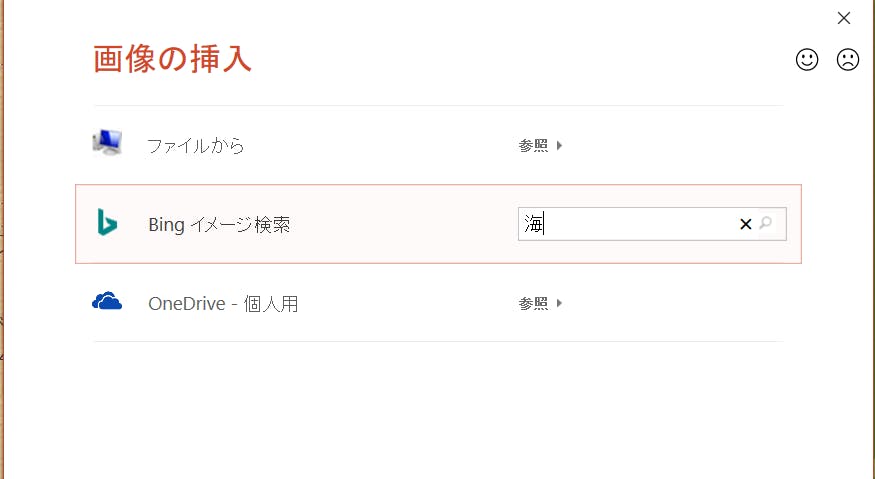Clear the Bing search text with X
The width and height of the screenshot is (875, 479).
click(745, 224)
